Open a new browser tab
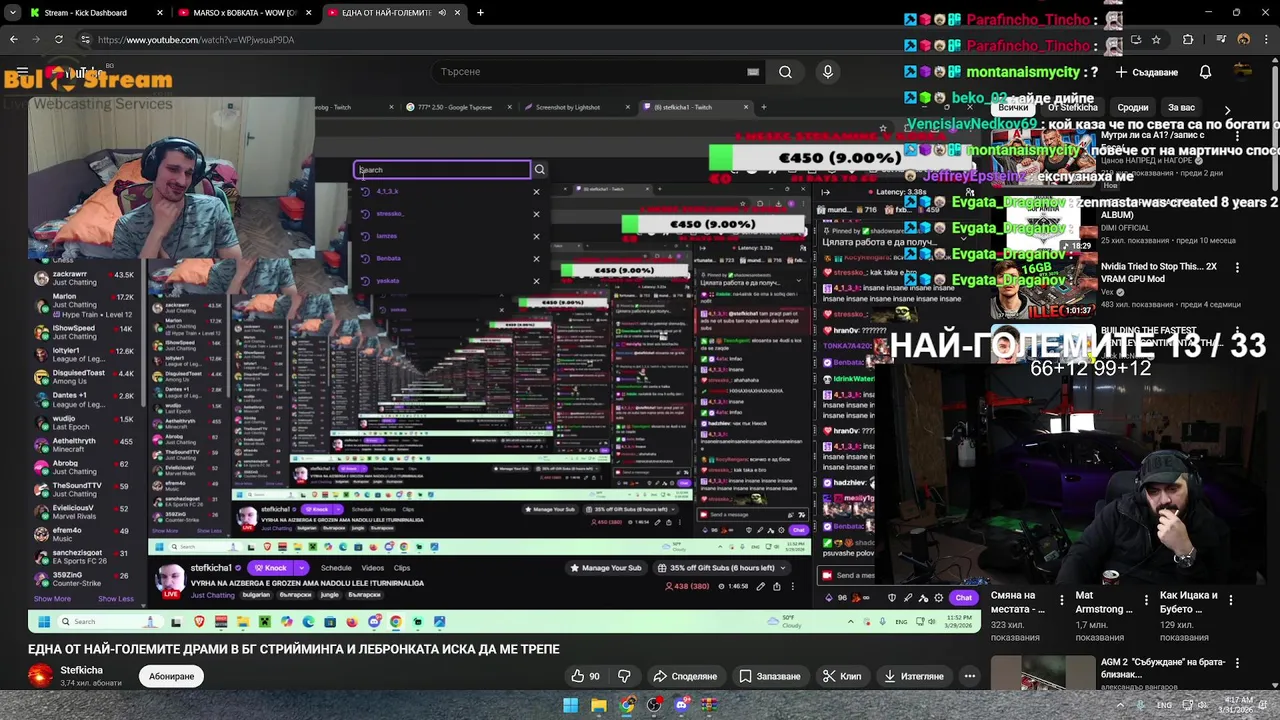The image size is (1280, 720). pos(480,13)
